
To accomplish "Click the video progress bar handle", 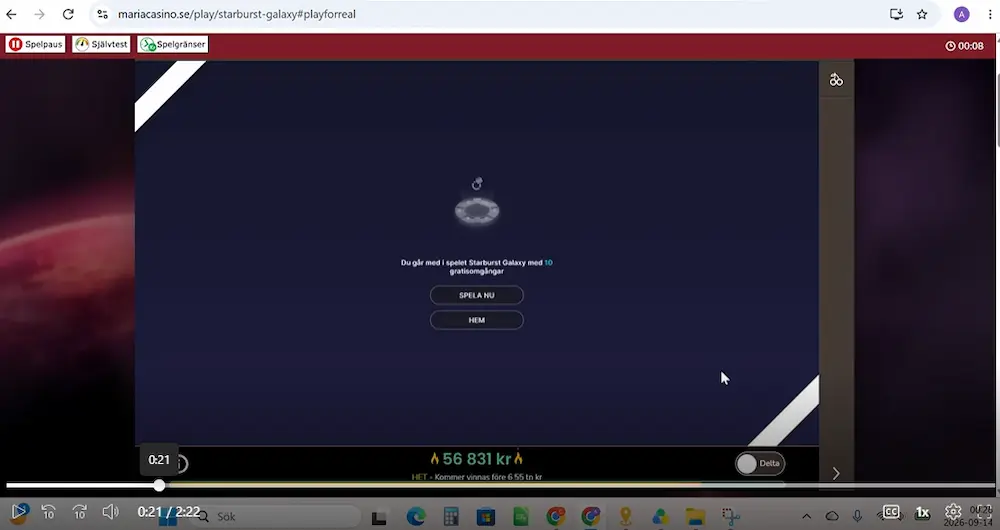I will [159, 485].
